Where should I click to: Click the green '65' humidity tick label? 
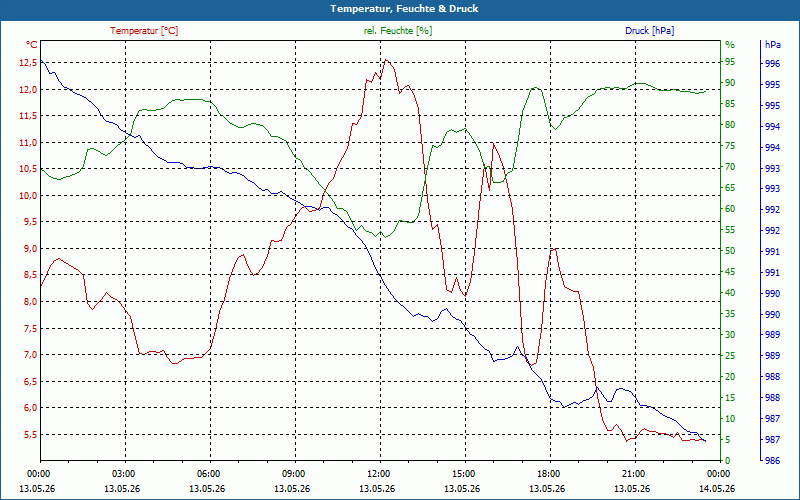pyautogui.click(x=730, y=188)
